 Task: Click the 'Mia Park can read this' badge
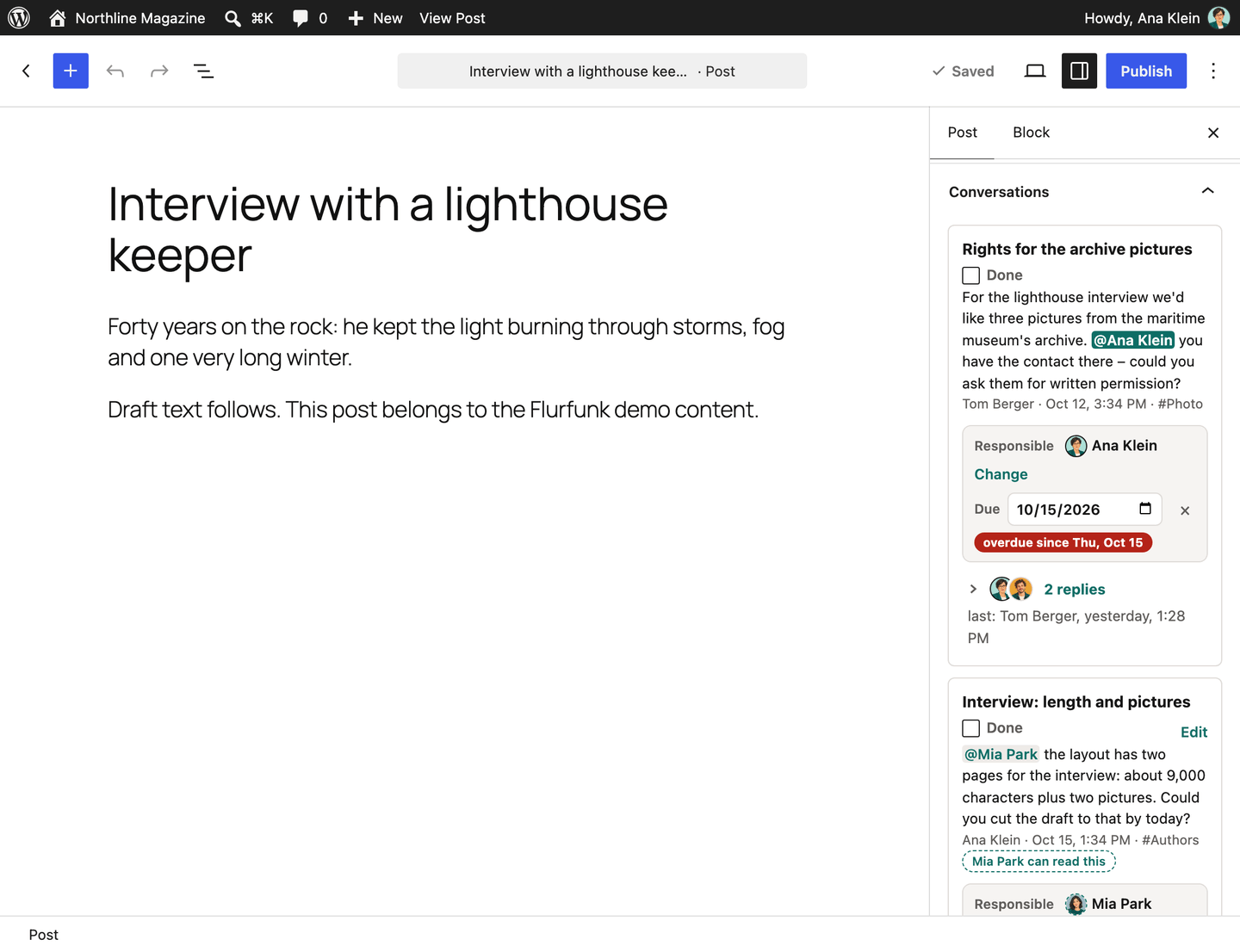[x=1038, y=862]
